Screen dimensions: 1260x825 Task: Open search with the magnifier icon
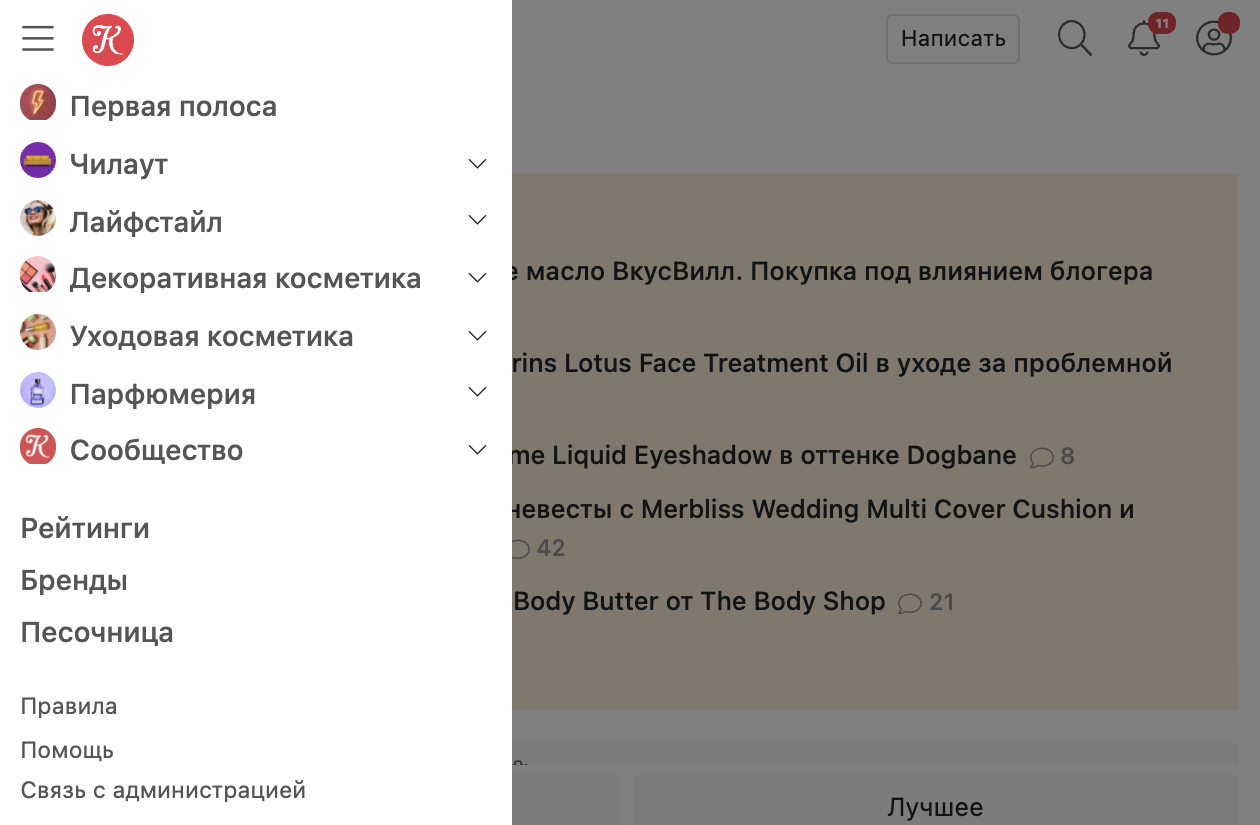[1075, 39]
